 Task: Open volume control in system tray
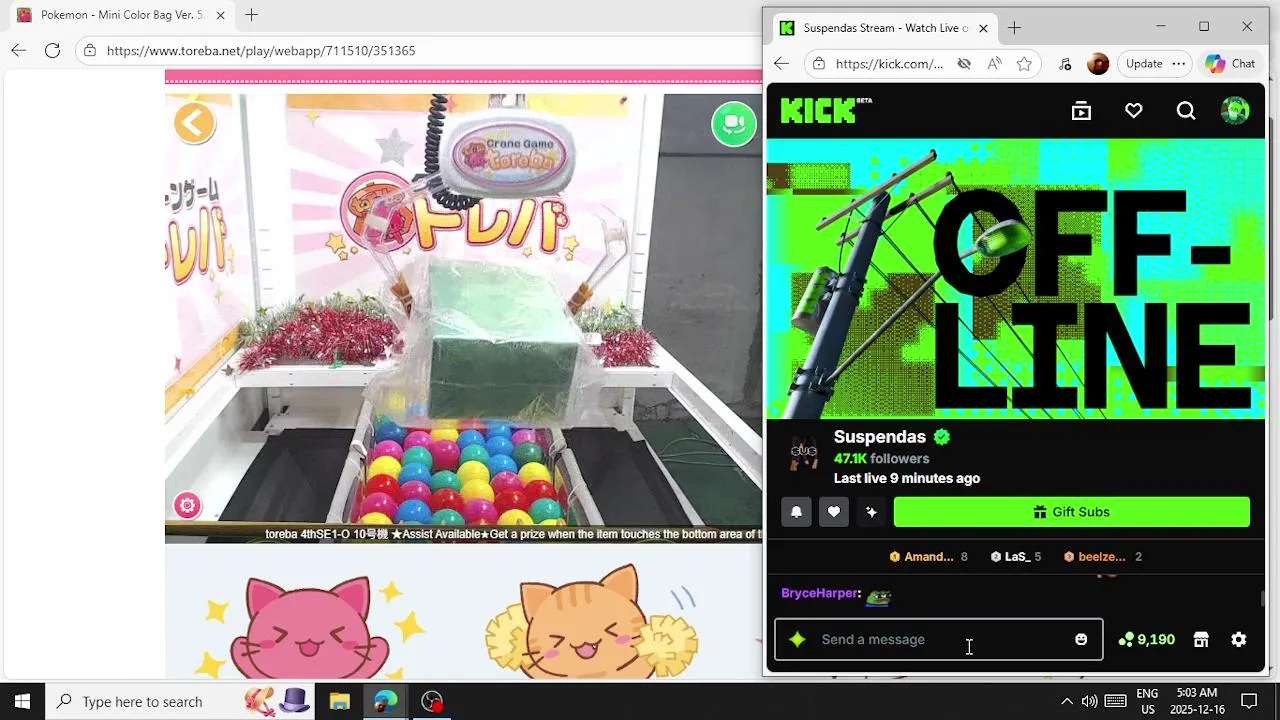click(1089, 701)
